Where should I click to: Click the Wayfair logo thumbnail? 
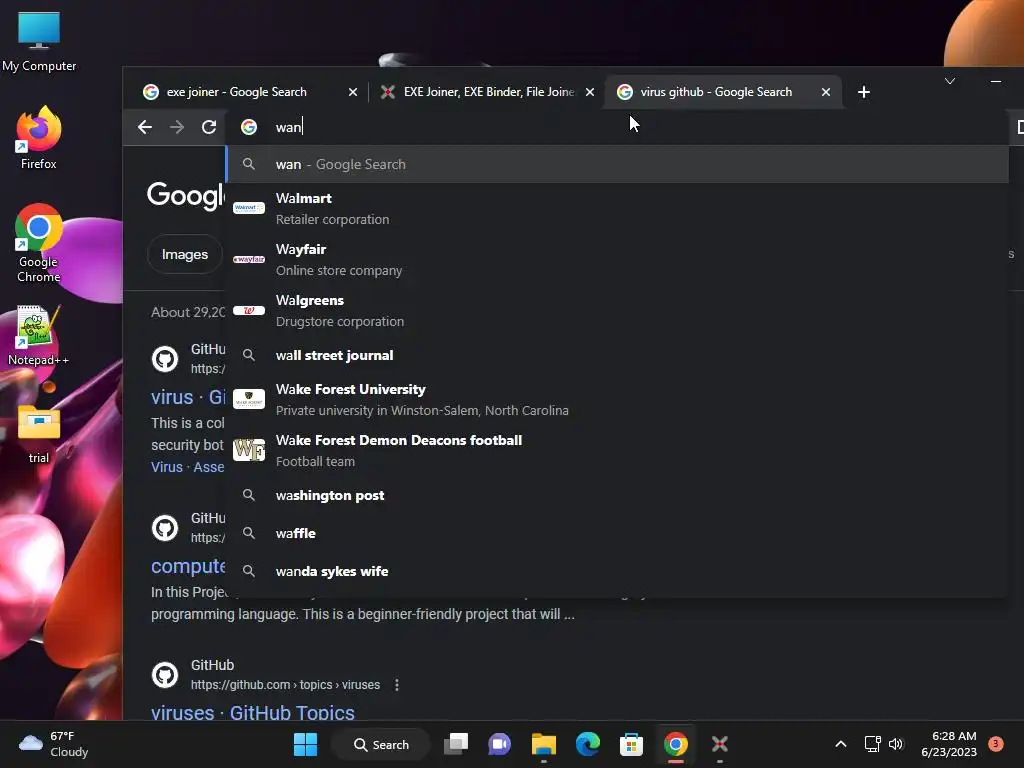click(249, 259)
